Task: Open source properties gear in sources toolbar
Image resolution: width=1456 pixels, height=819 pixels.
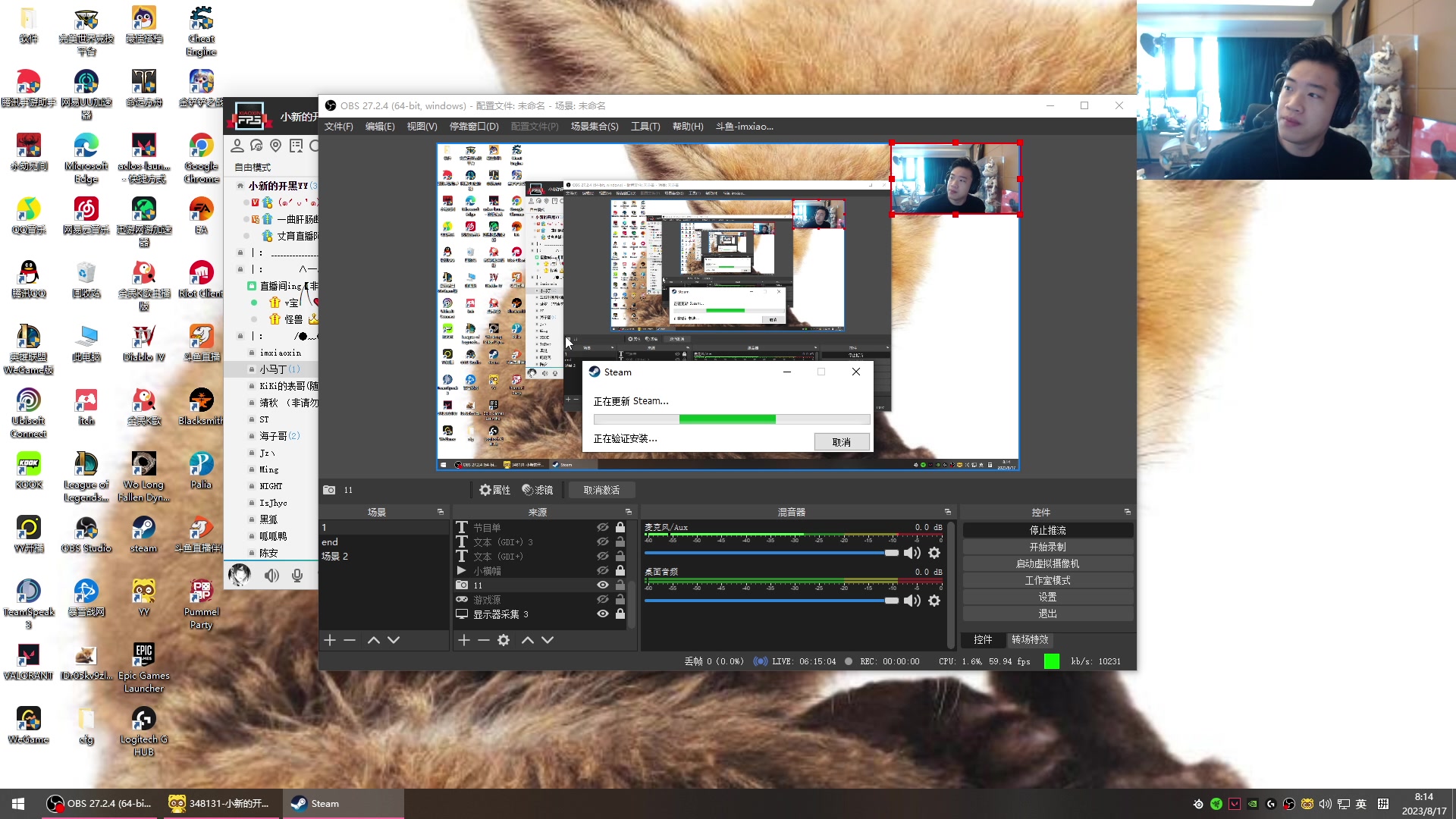Action: (x=504, y=641)
